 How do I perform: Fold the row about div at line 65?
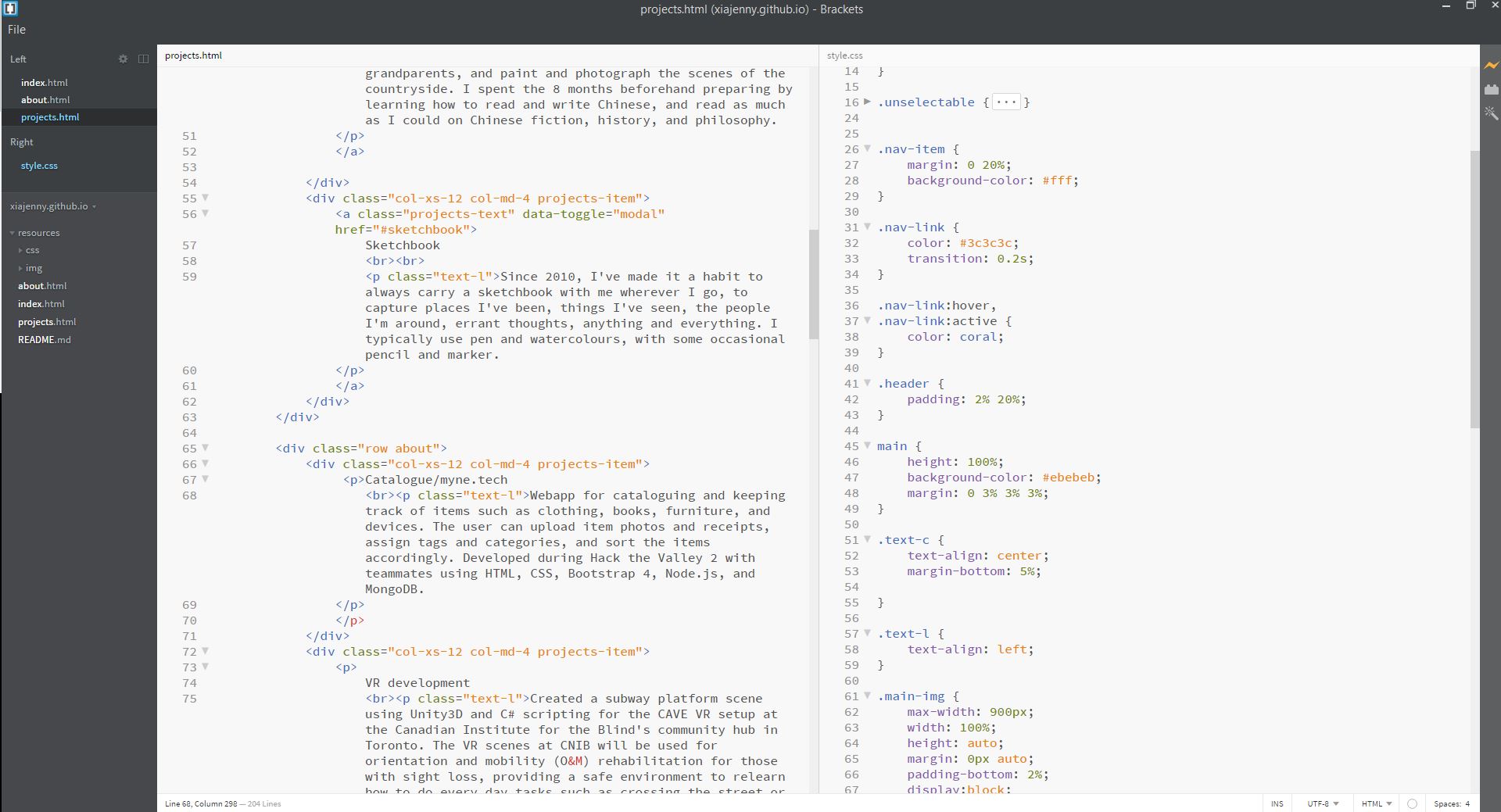pos(206,448)
